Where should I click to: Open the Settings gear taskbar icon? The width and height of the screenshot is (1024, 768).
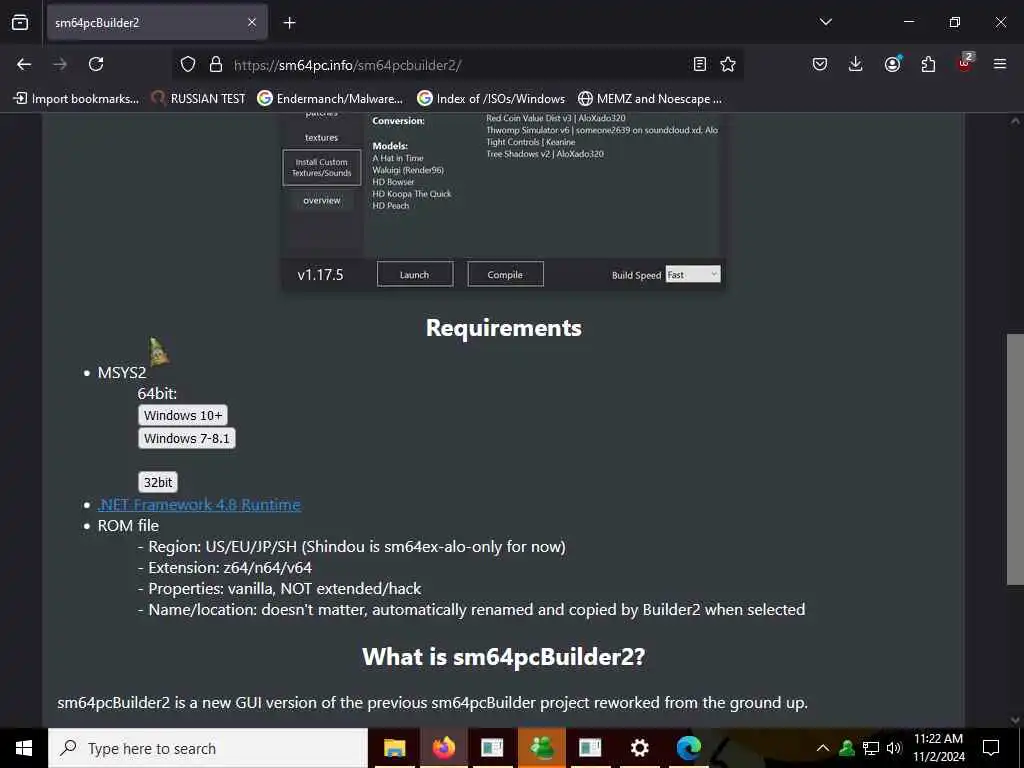tap(639, 748)
